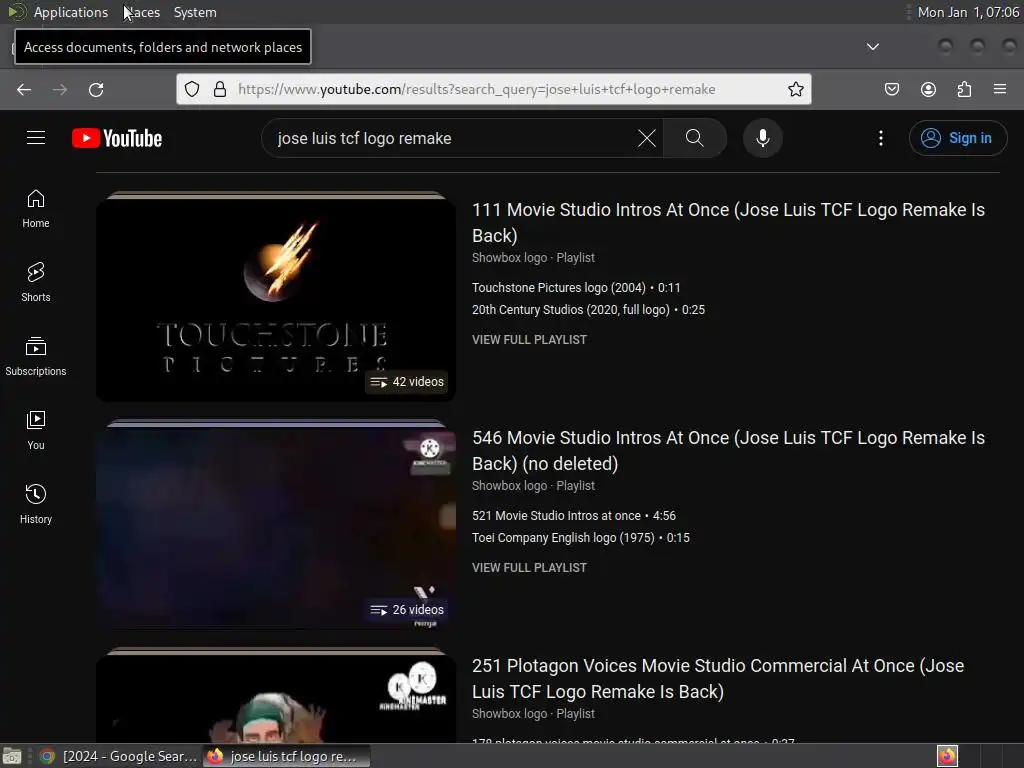This screenshot has height=768, width=1024.
Task: View full playlist under 546 Movie Studio
Action: click(x=530, y=568)
